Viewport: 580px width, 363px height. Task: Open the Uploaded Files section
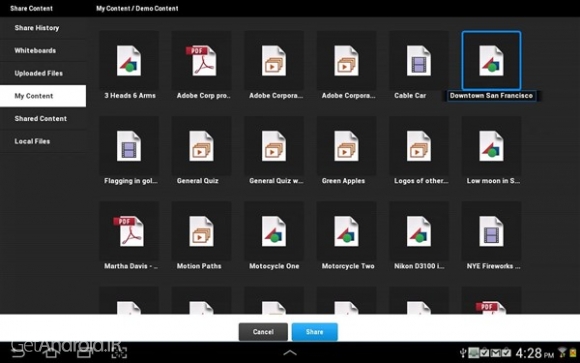point(43,73)
